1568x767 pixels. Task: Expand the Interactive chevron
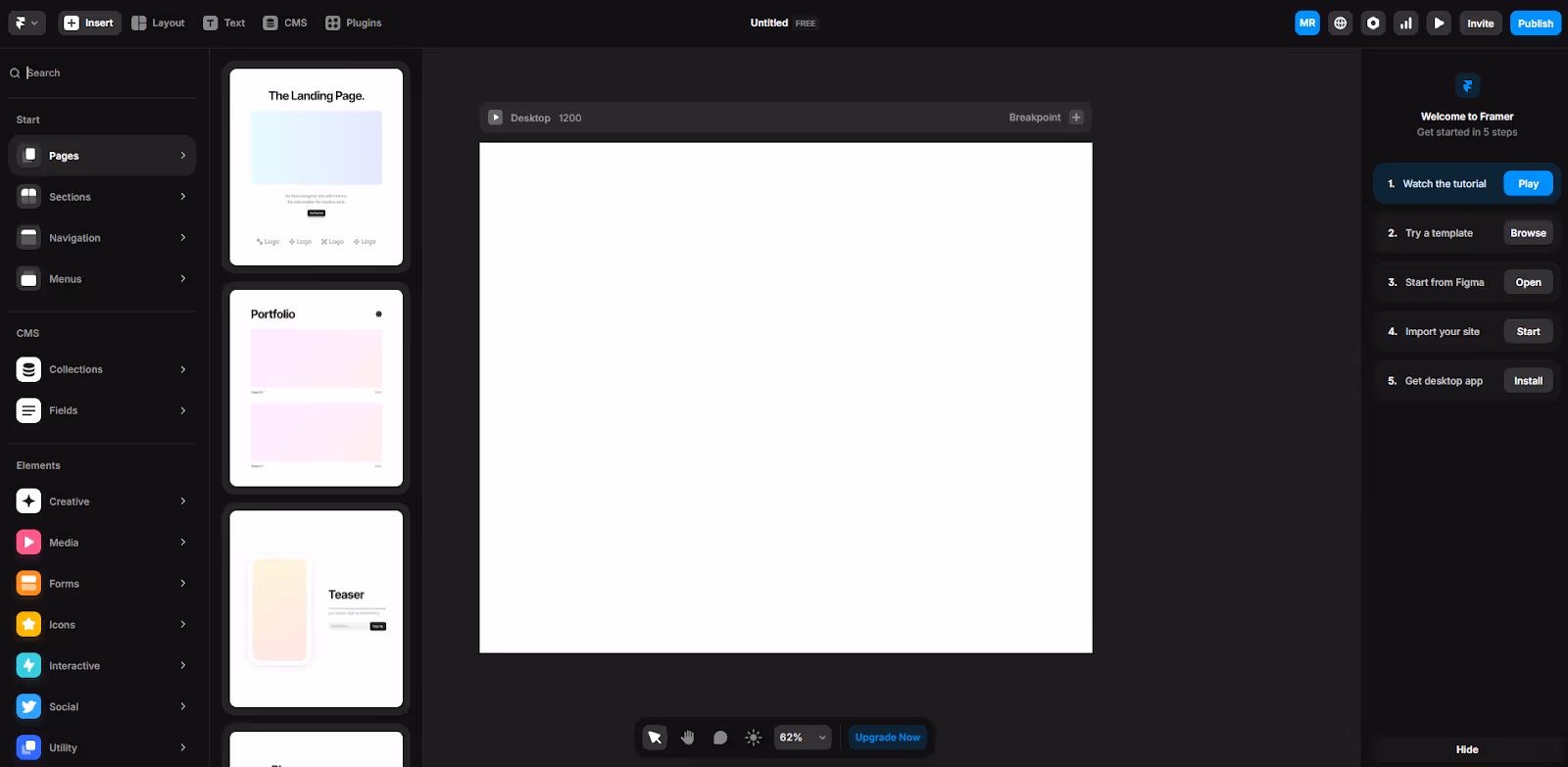pyautogui.click(x=183, y=665)
